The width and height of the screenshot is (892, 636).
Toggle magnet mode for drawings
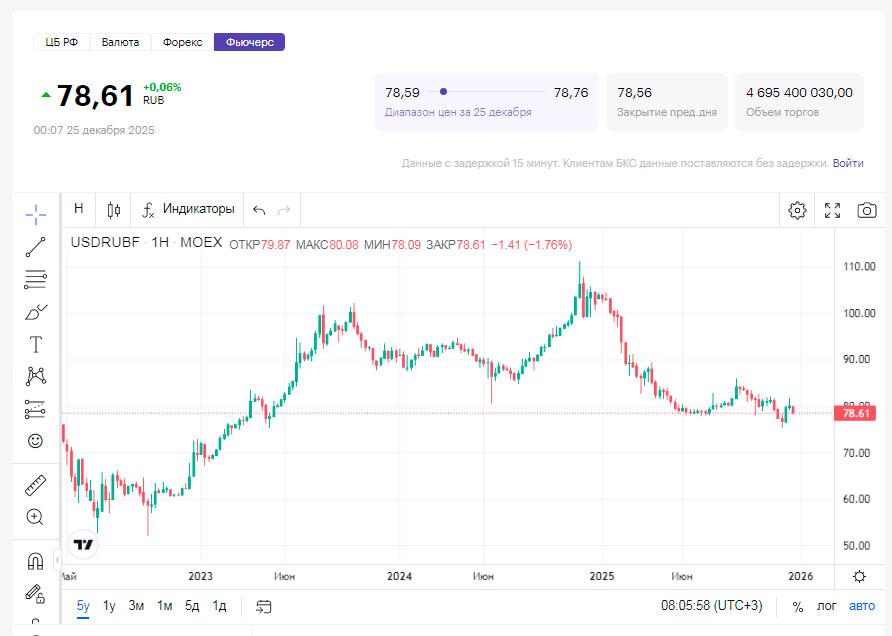[x=35, y=561]
